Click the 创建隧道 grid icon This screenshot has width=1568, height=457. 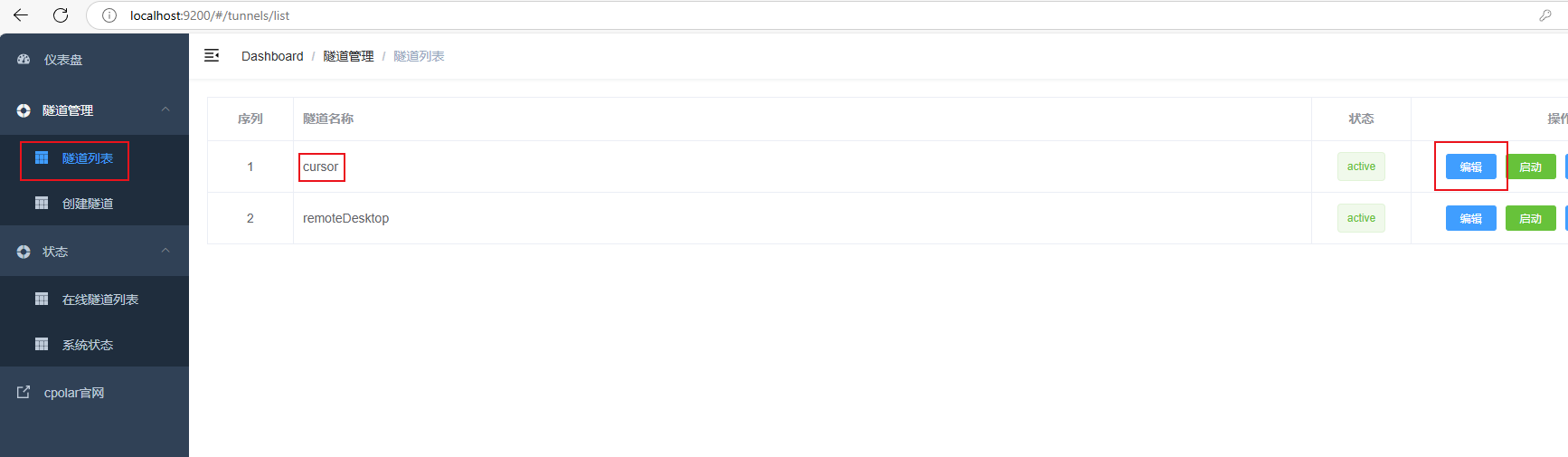[x=42, y=203]
